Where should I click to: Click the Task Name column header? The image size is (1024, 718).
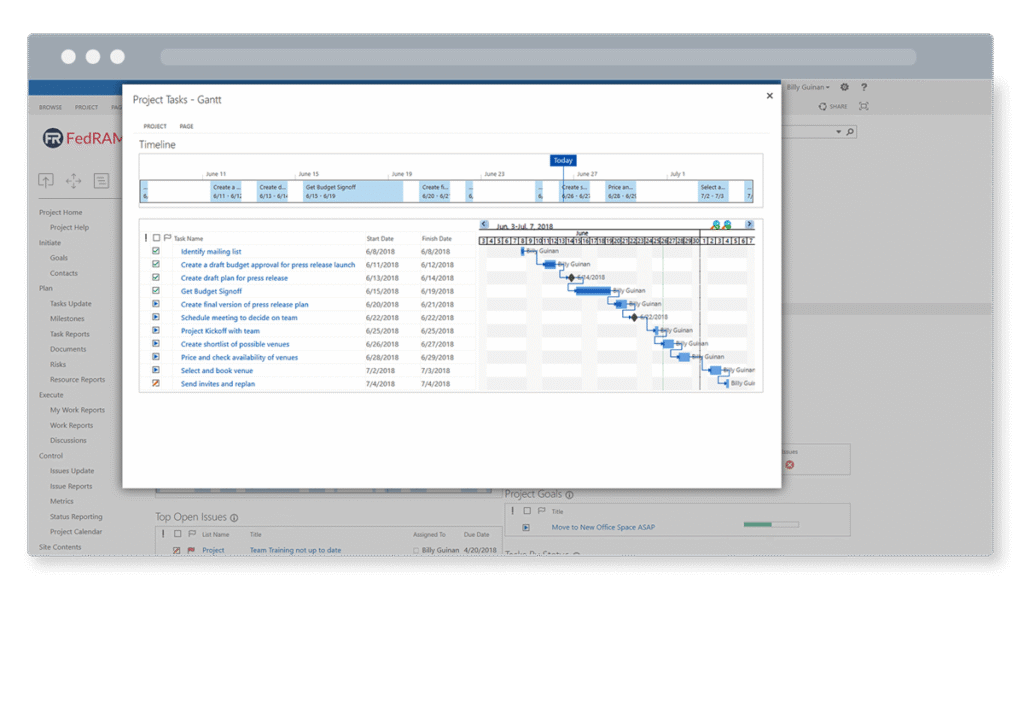[x=188, y=239]
